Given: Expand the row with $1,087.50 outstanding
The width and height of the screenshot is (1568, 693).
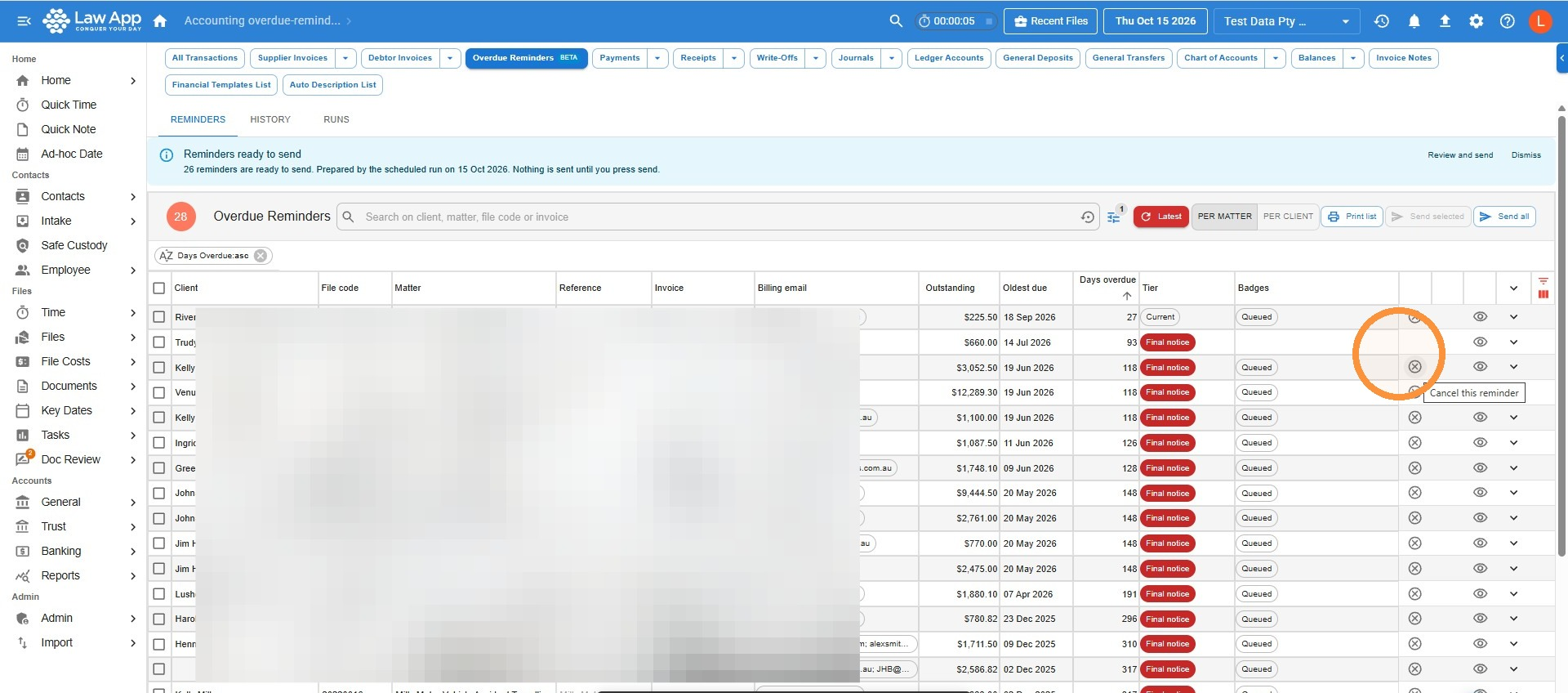Looking at the screenshot, I should (1513, 443).
